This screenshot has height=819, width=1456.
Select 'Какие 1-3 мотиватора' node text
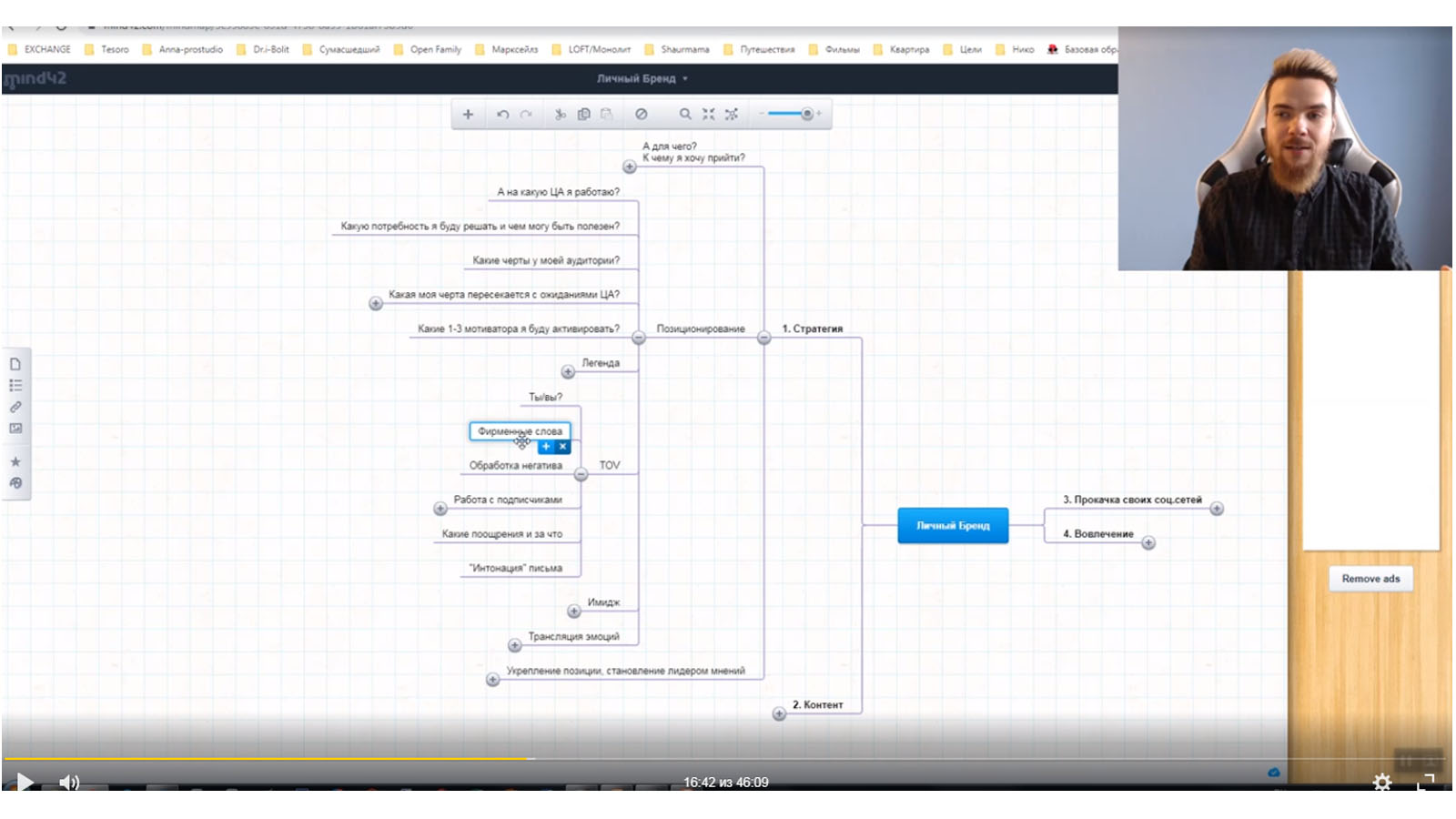(x=519, y=329)
